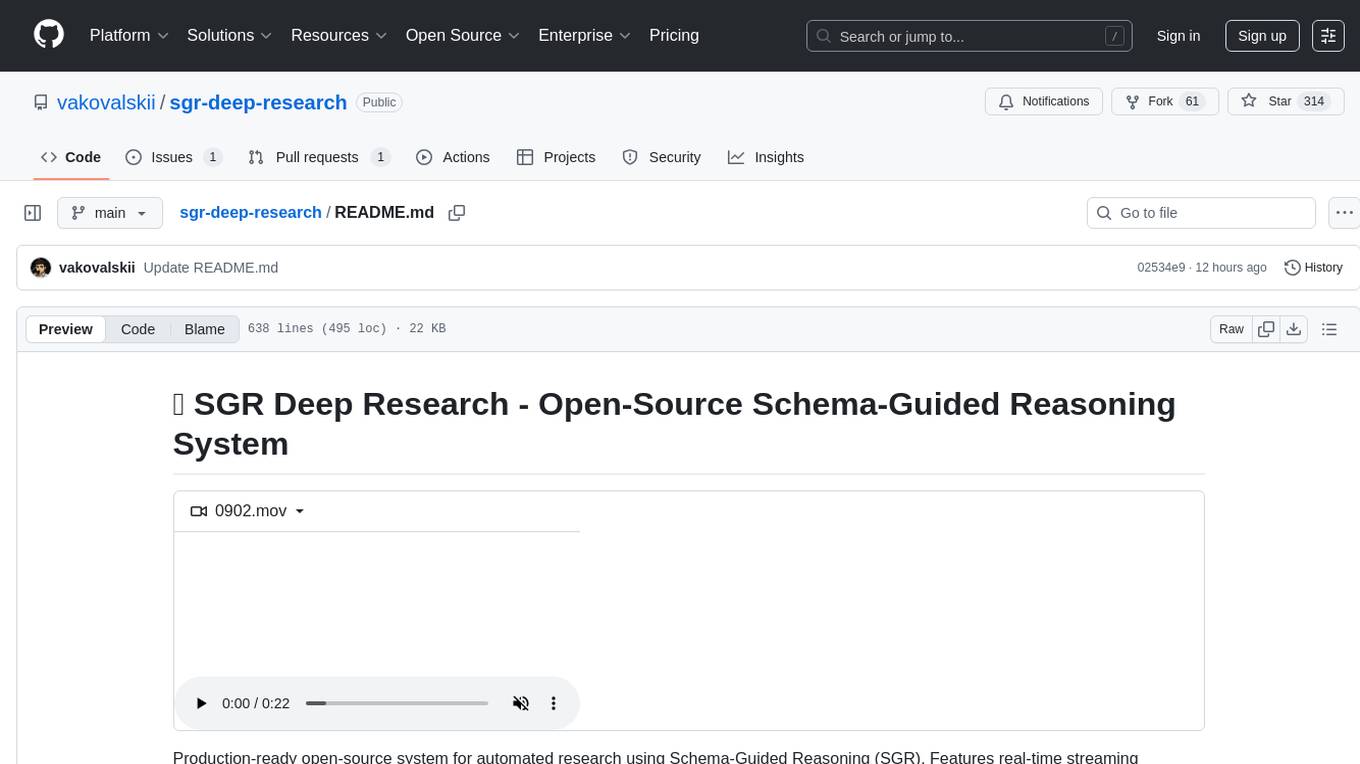Image resolution: width=1360 pixels, height=764 pixels.
Task: Open the Update README.md commit message
Action: [x=211, y=268]
